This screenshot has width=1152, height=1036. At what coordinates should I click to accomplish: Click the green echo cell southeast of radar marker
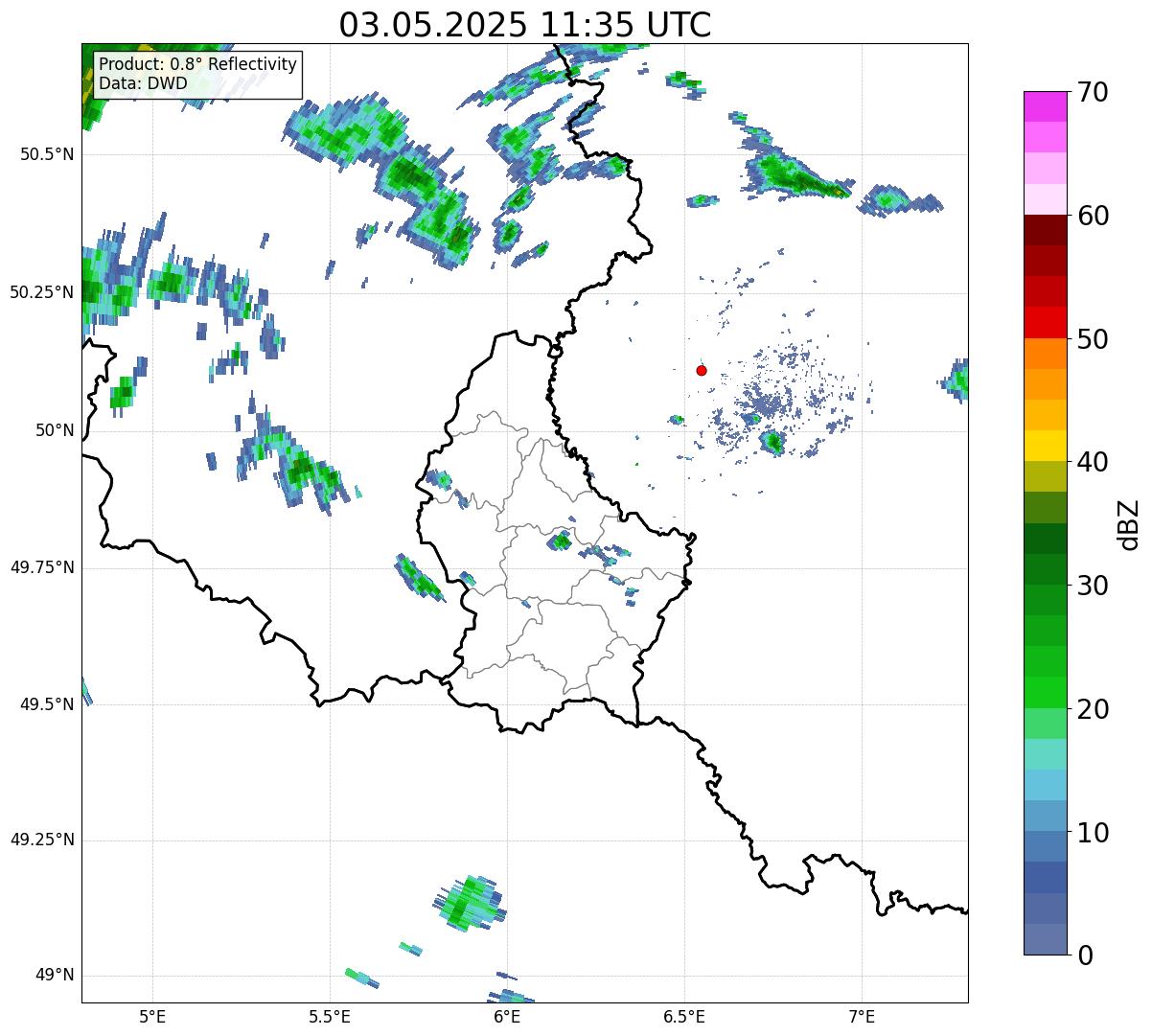pos(772,442)
